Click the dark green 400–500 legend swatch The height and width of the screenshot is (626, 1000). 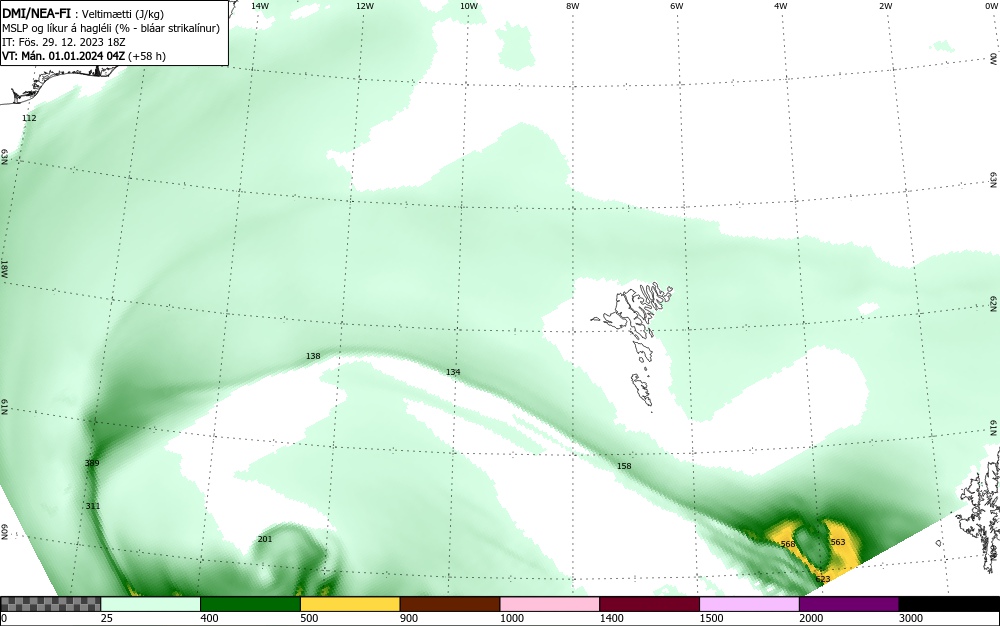click(x=250, y=604)
